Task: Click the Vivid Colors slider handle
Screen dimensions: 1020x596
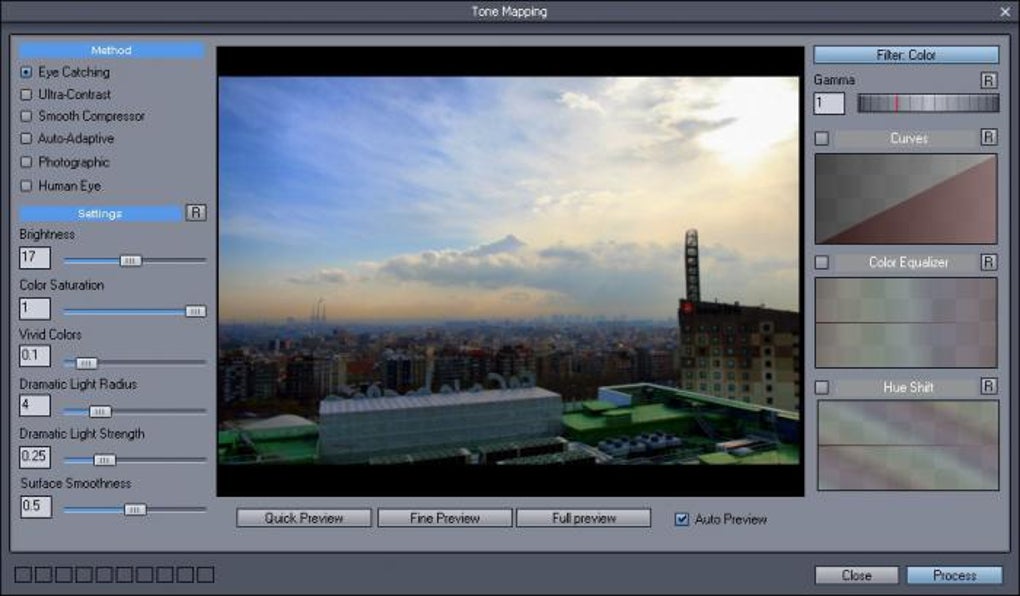Action: [86, 362]
